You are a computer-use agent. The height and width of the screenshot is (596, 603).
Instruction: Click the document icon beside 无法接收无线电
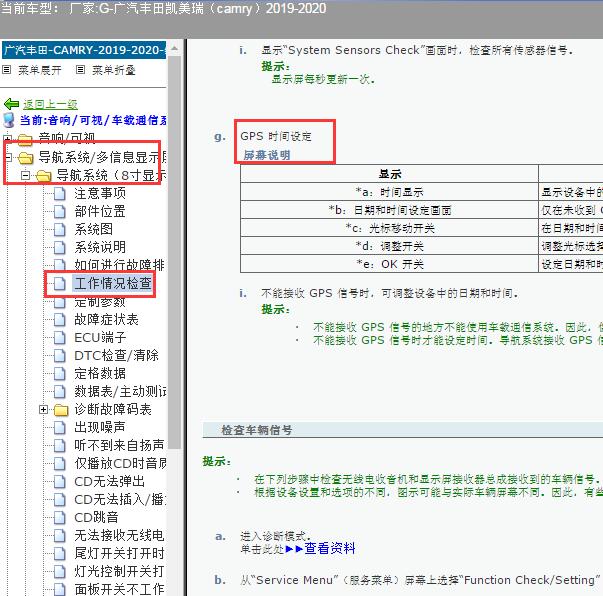click(x=60, y=536)
